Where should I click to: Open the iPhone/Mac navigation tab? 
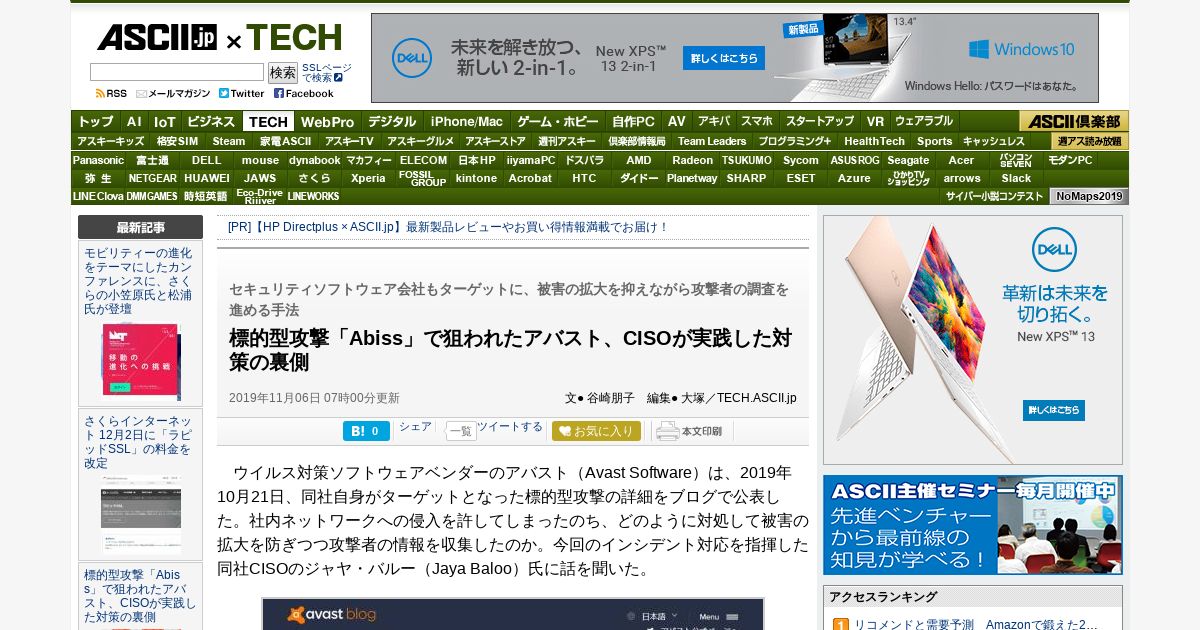point(467,121)
